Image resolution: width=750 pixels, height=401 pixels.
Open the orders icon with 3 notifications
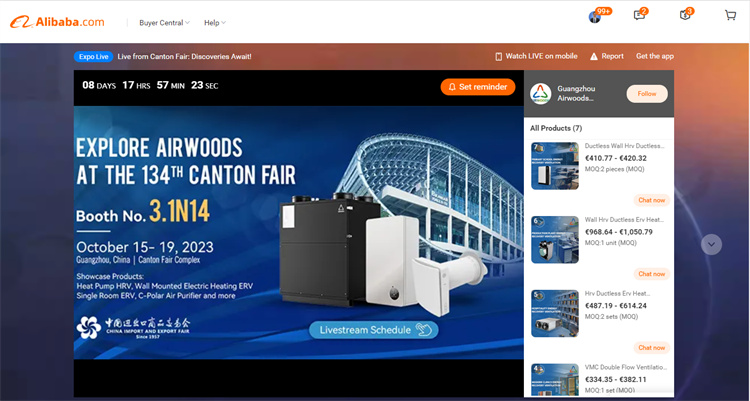click(x=685, y=16)
